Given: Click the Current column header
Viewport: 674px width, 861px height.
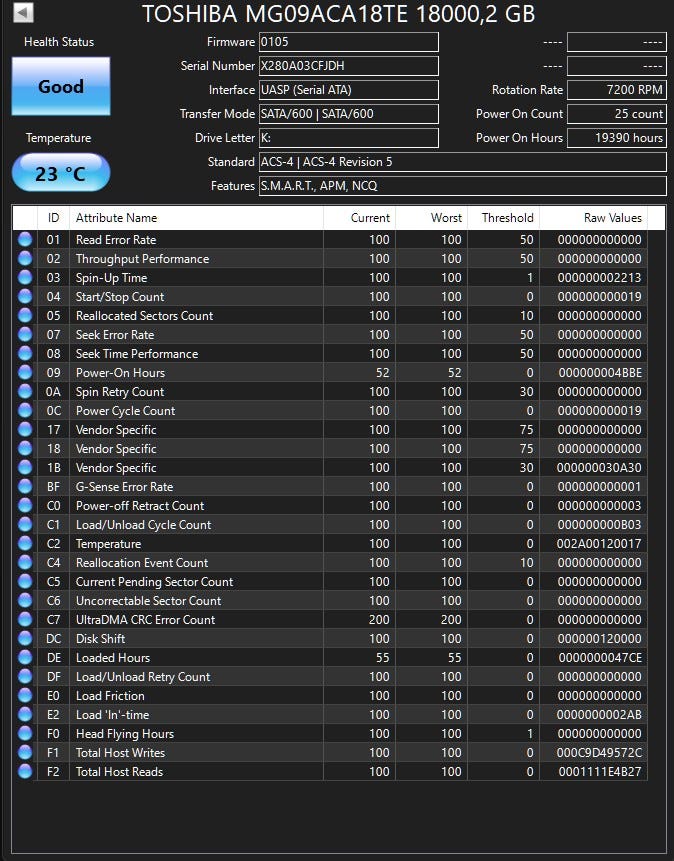Looking at the screenshot, I should point(359,218).
